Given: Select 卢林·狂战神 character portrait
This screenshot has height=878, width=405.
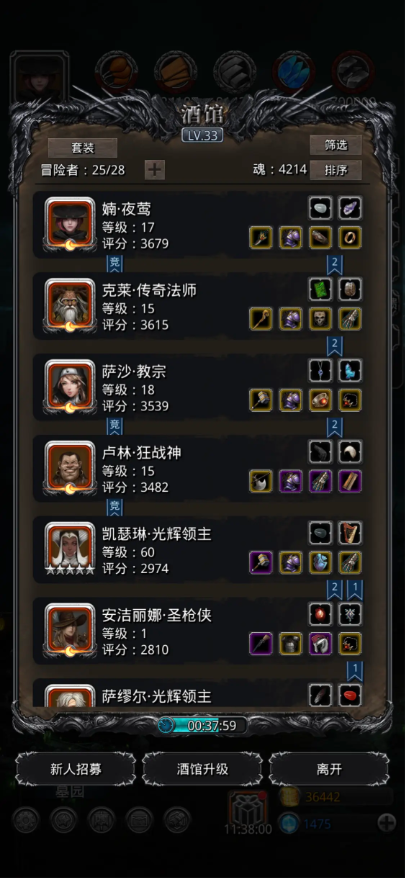Looking at the screenshot, I should coord(70,467).
